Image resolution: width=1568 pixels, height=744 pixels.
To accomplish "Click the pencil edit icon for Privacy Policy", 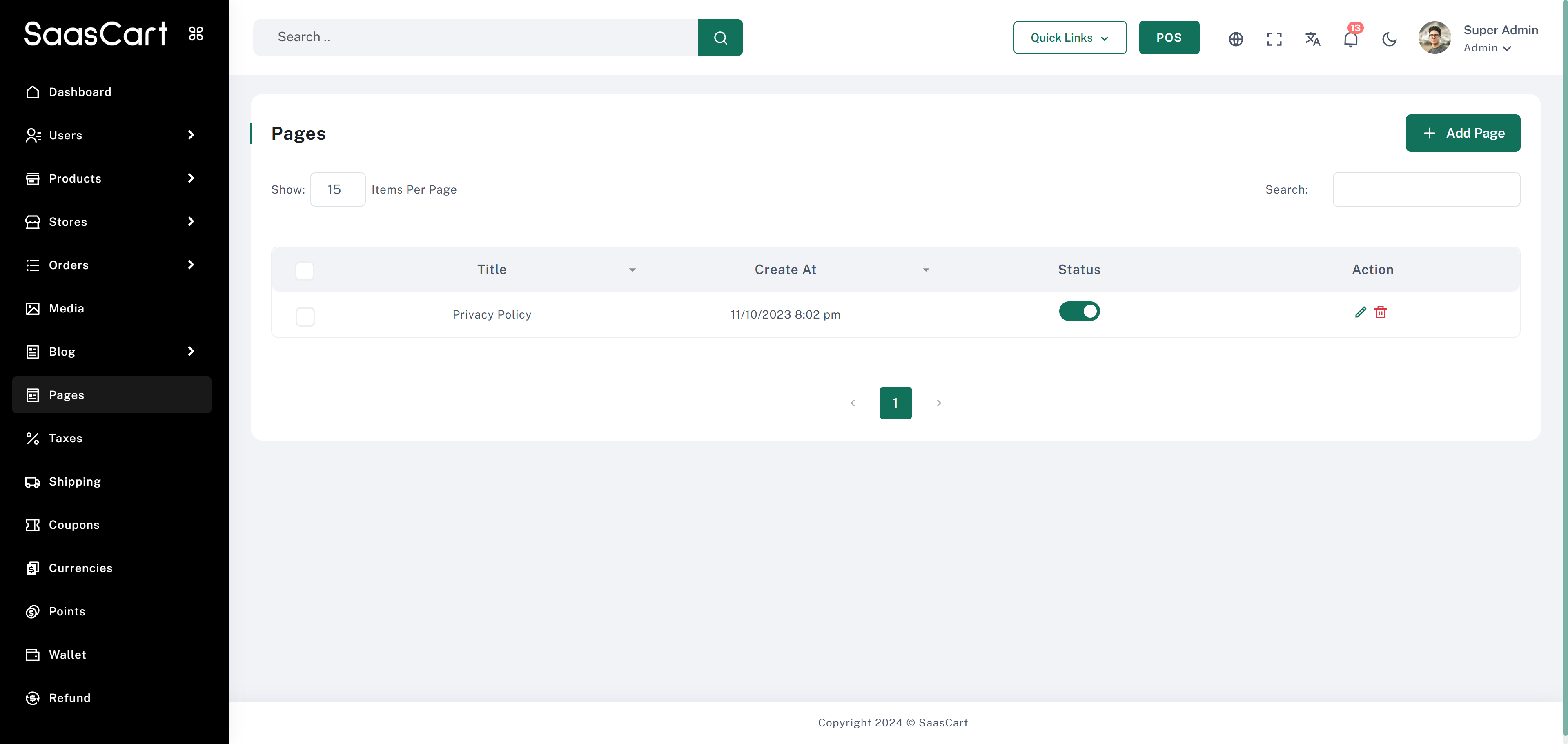I will pyautogui.click(x=1361, y=312).
